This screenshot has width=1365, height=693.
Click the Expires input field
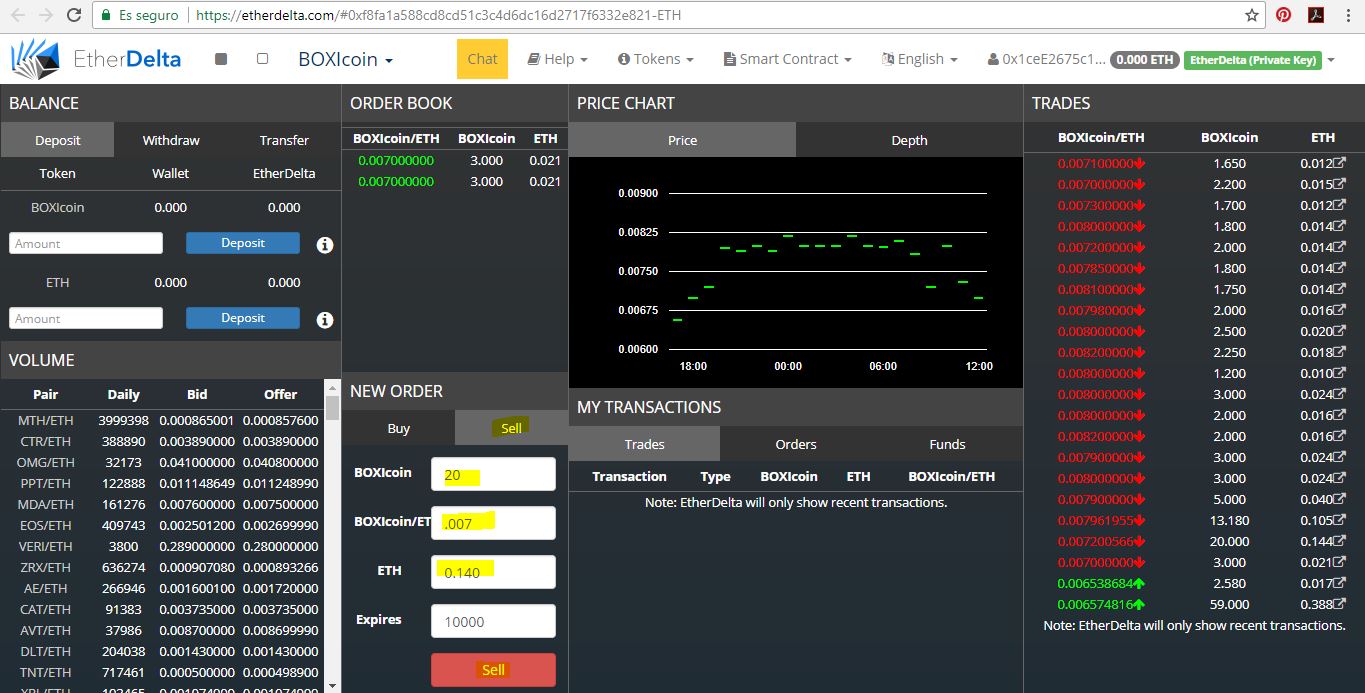[x=493, y=621]
